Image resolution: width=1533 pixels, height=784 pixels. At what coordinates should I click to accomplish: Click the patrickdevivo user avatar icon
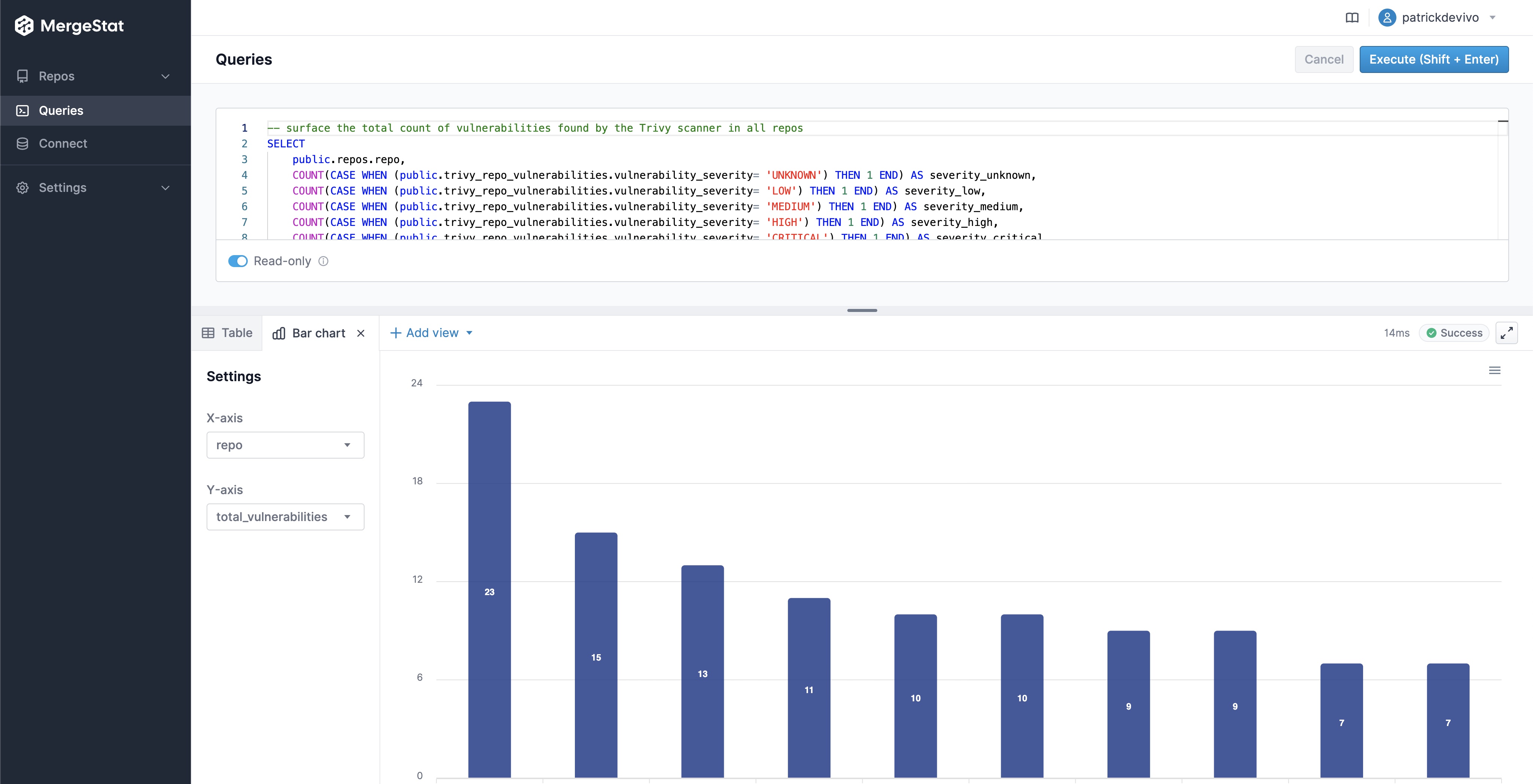pos(1387,18)
